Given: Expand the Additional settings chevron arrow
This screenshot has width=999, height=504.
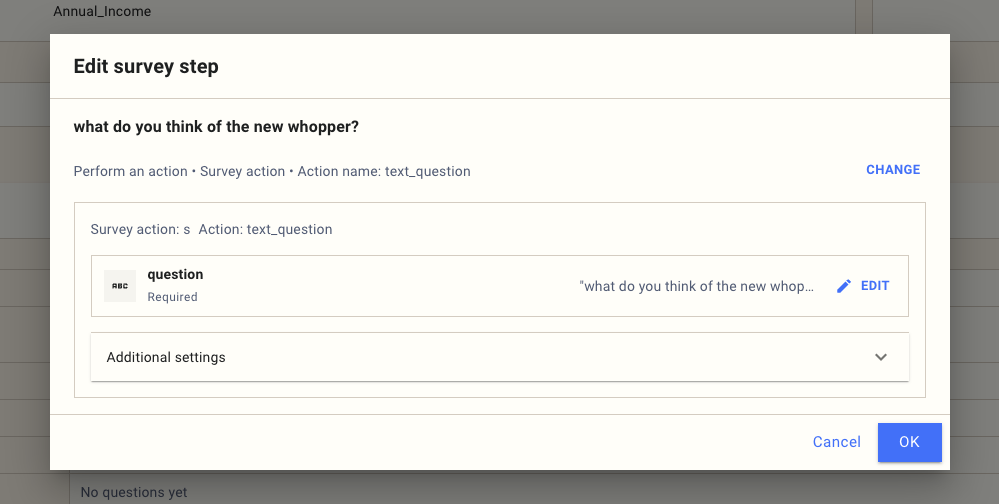Looking at the screenshot, I should click(x=880, y=357).
